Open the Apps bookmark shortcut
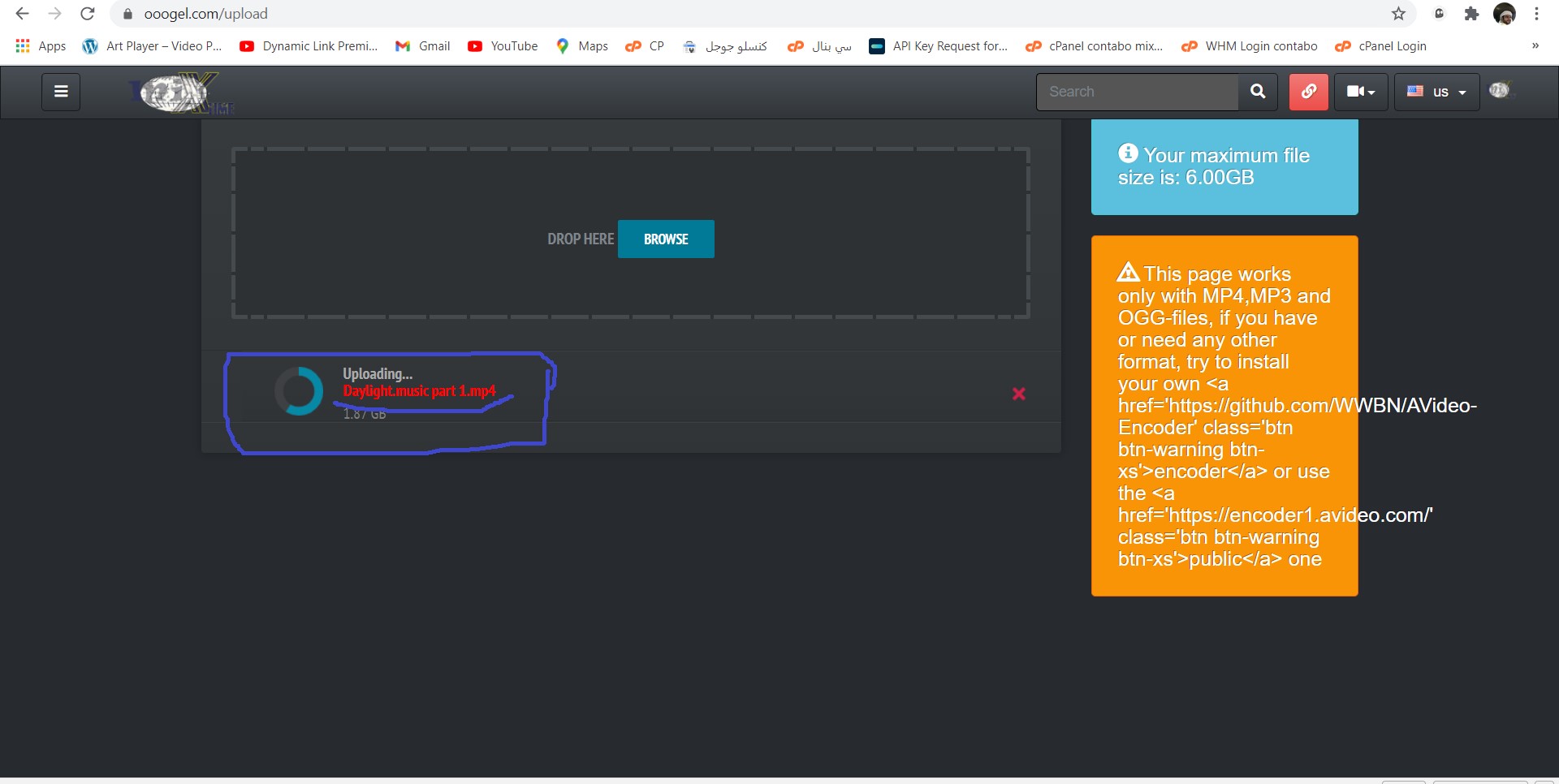Image resolution: width=1559 pixels, height=784 pixels. 41,46
